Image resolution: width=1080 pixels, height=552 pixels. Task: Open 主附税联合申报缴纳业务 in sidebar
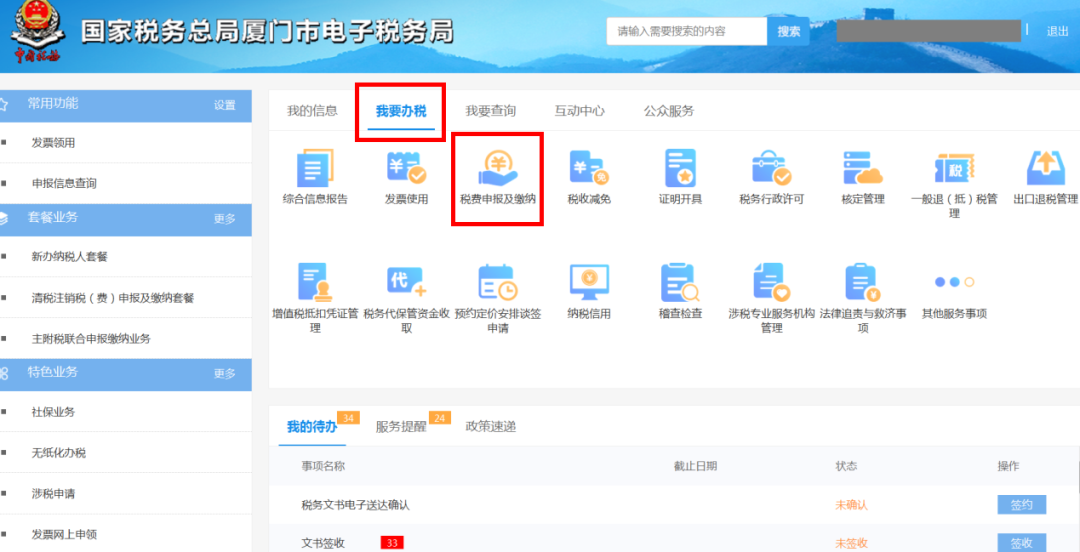click(x=91, y=339)
